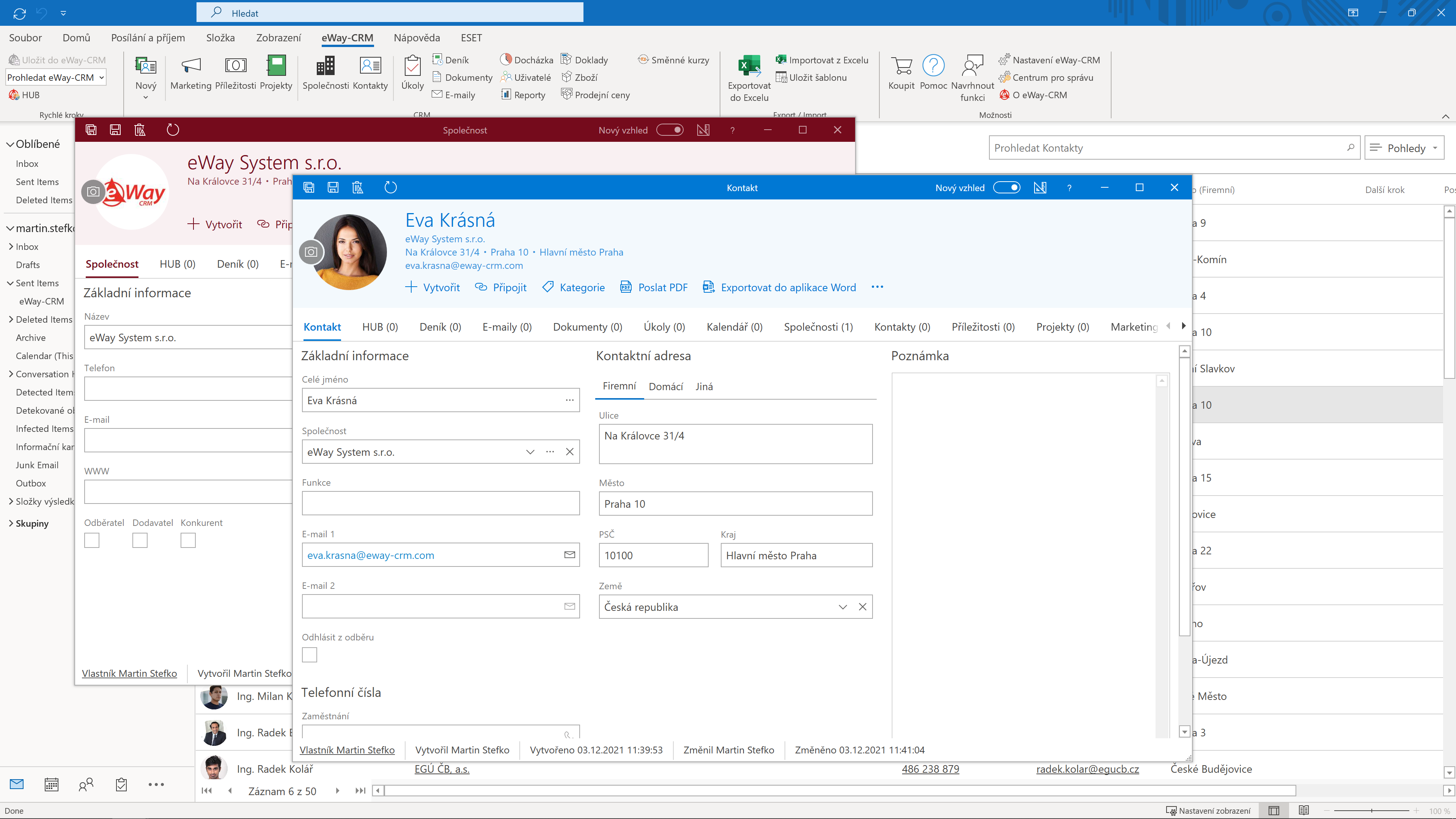Change Eva Krásná photo via camera icon

coord(310,252)
